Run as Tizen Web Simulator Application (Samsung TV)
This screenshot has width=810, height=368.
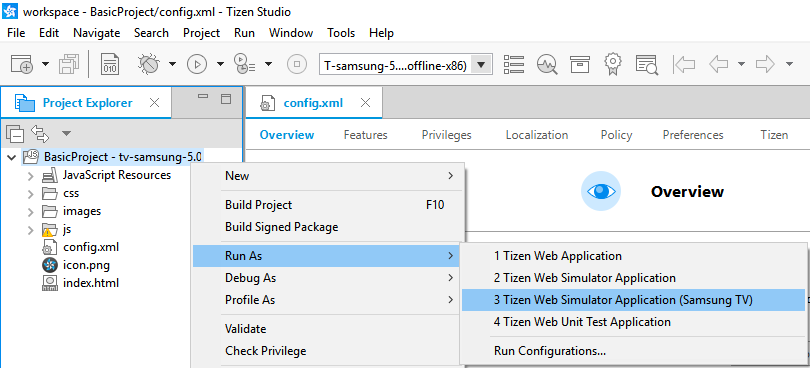click(633, 300)
